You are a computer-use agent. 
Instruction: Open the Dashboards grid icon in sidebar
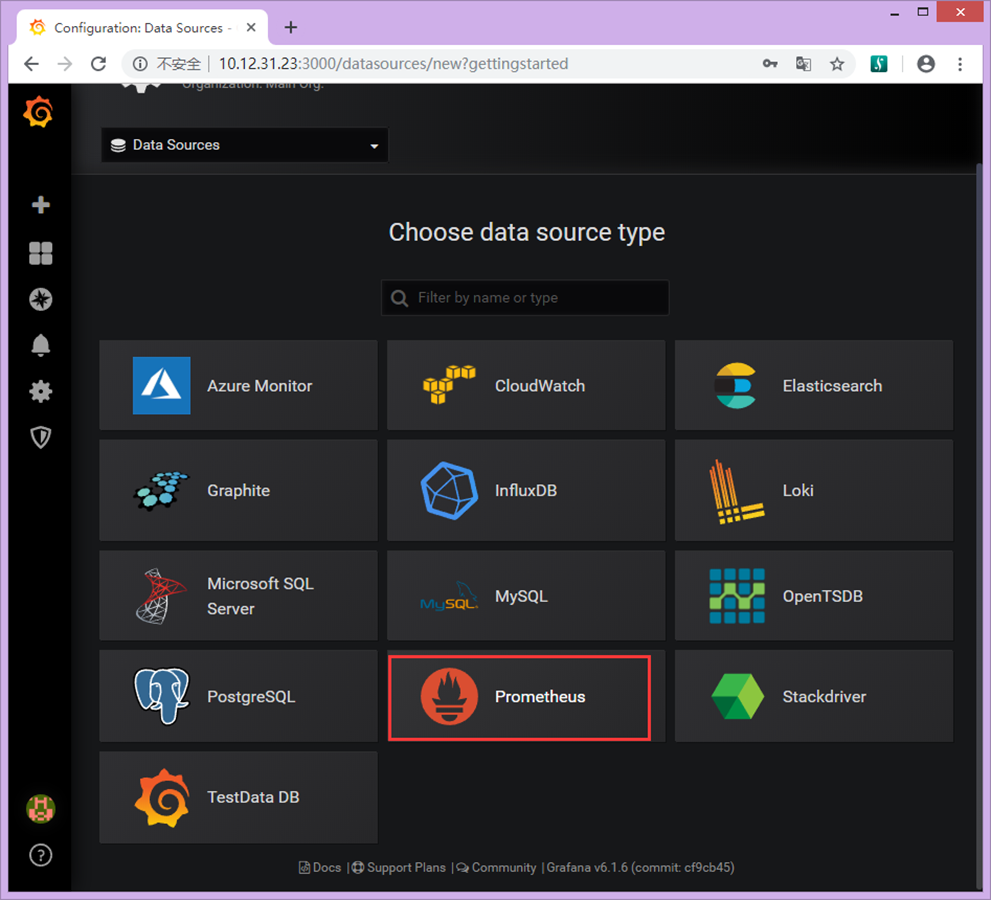pyautogui.click(x=41, y=253)
